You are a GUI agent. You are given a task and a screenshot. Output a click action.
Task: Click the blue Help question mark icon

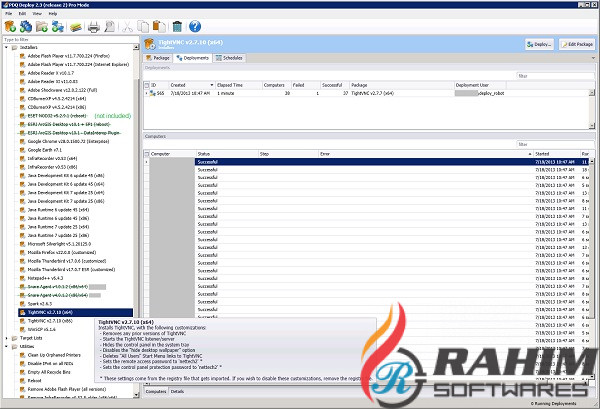(x=195, y=26)
